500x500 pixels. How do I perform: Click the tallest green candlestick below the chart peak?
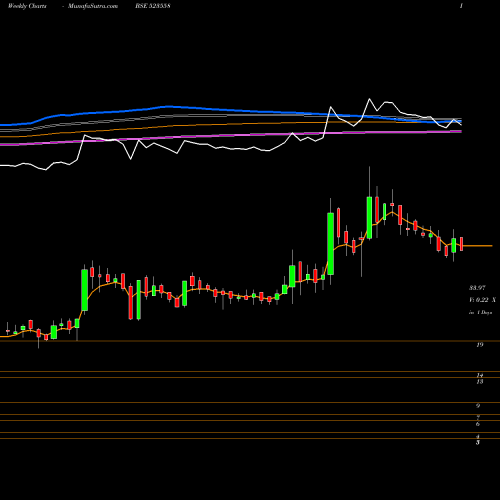[x=331, y=244]
